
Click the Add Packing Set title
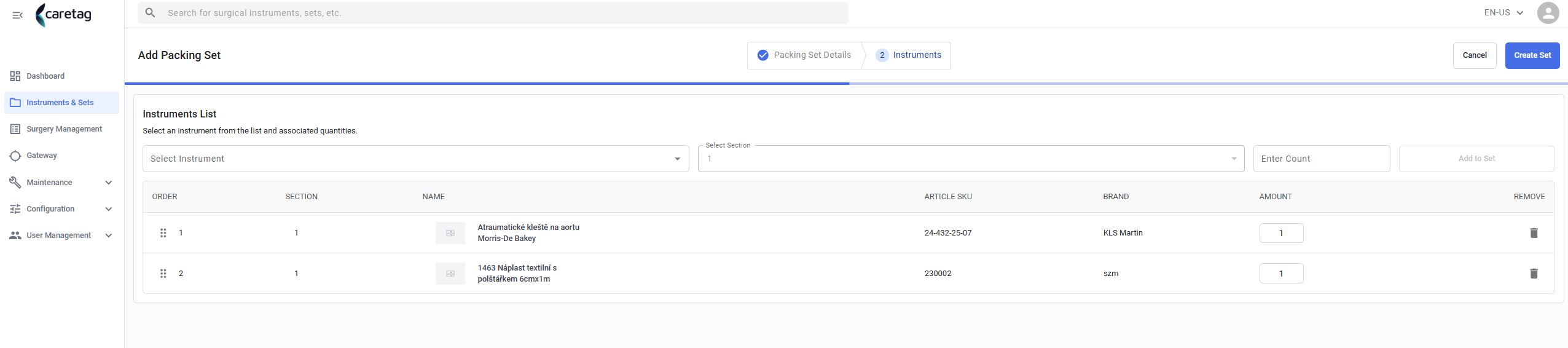(x=179, y=55)
